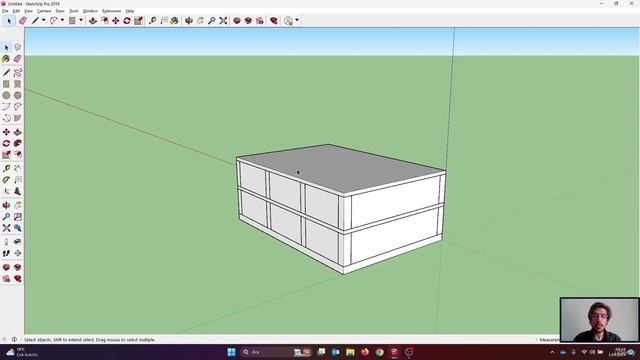Select the Position Camera tool
640x360 pixels.
pos(6,242)
